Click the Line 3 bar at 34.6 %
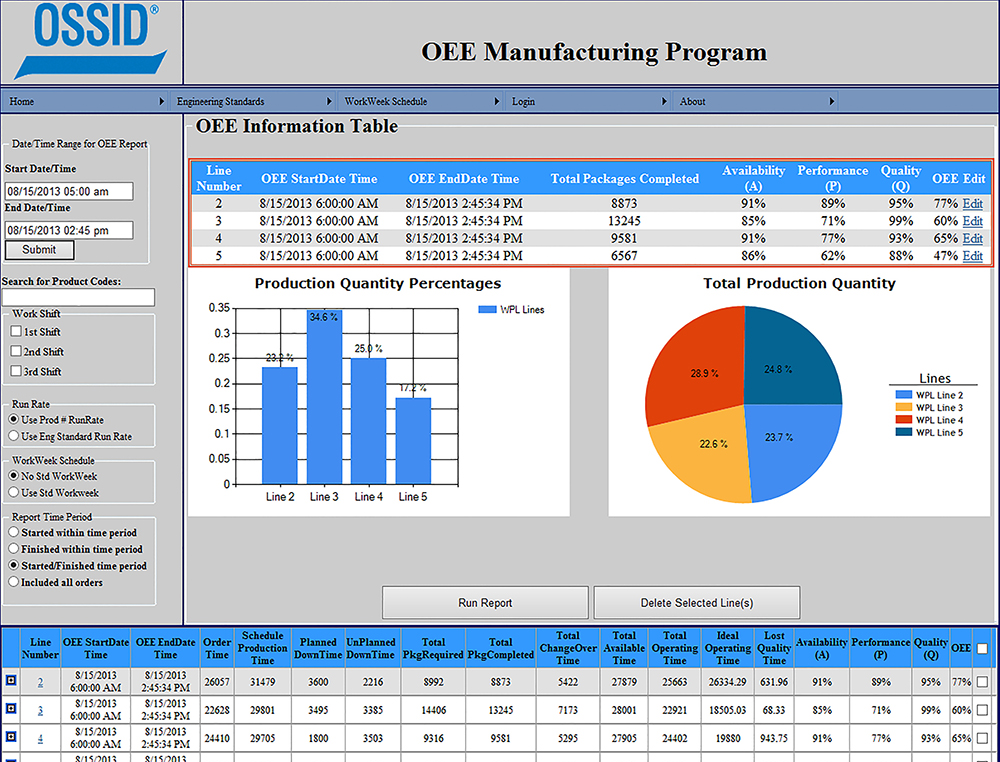The height and width of the screenshot is (762, 1000). 324,397
